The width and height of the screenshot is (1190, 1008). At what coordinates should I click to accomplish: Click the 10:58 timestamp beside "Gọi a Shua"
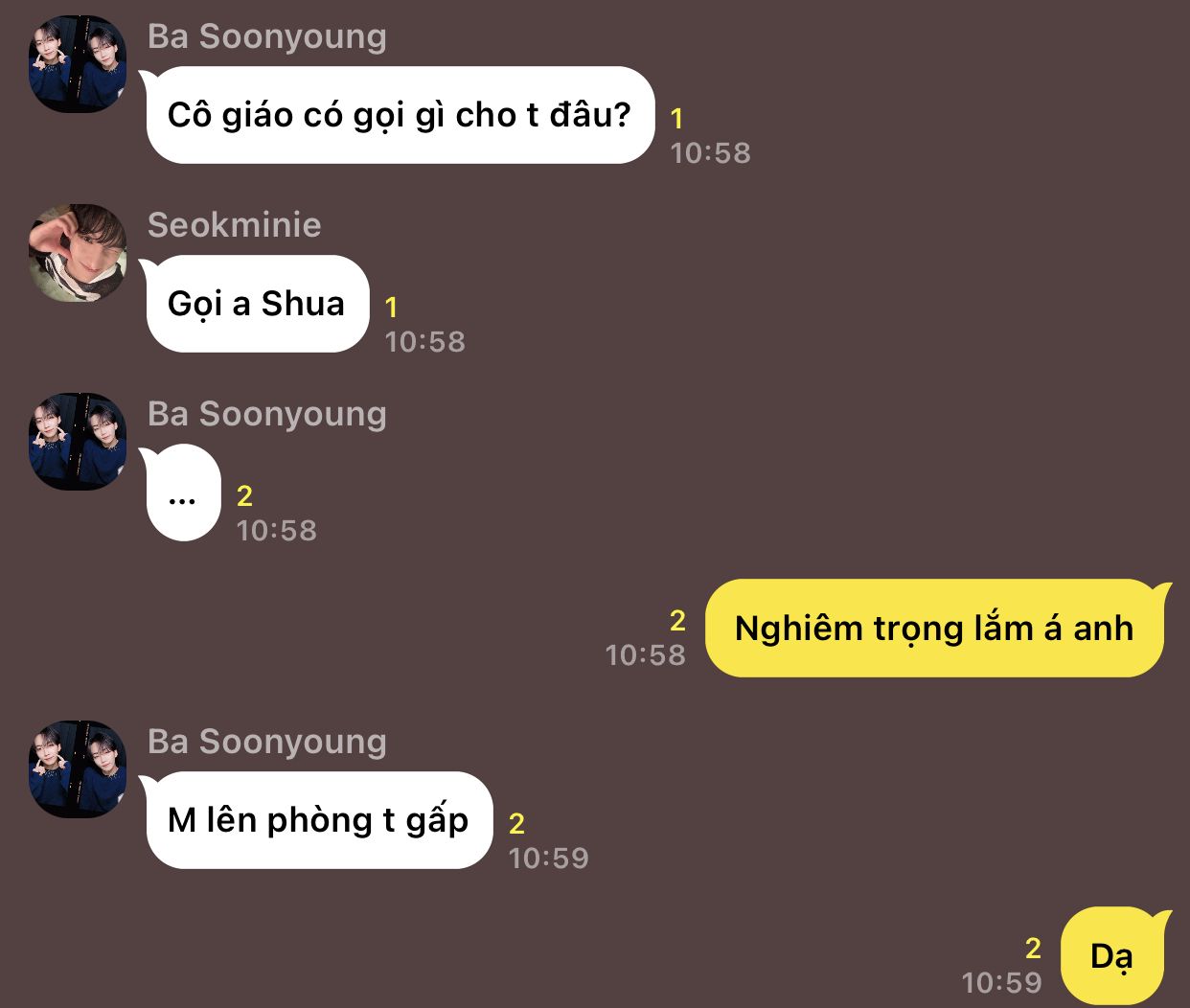[x=425, y=342]
